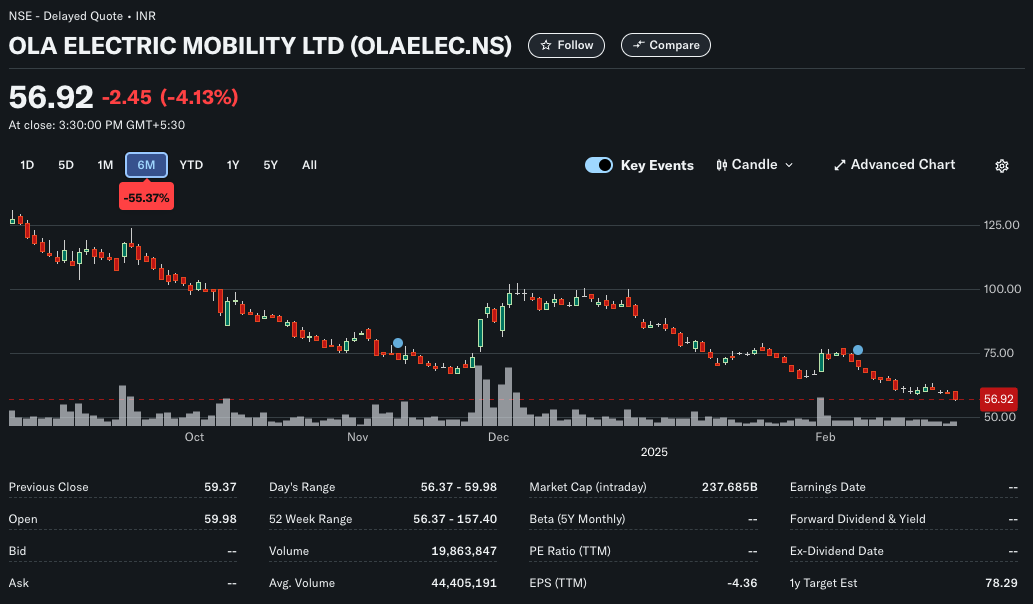This screenshot has width=1033, height=604.
Task: Select the 1M time range
Action: click(x=105, y=165)
